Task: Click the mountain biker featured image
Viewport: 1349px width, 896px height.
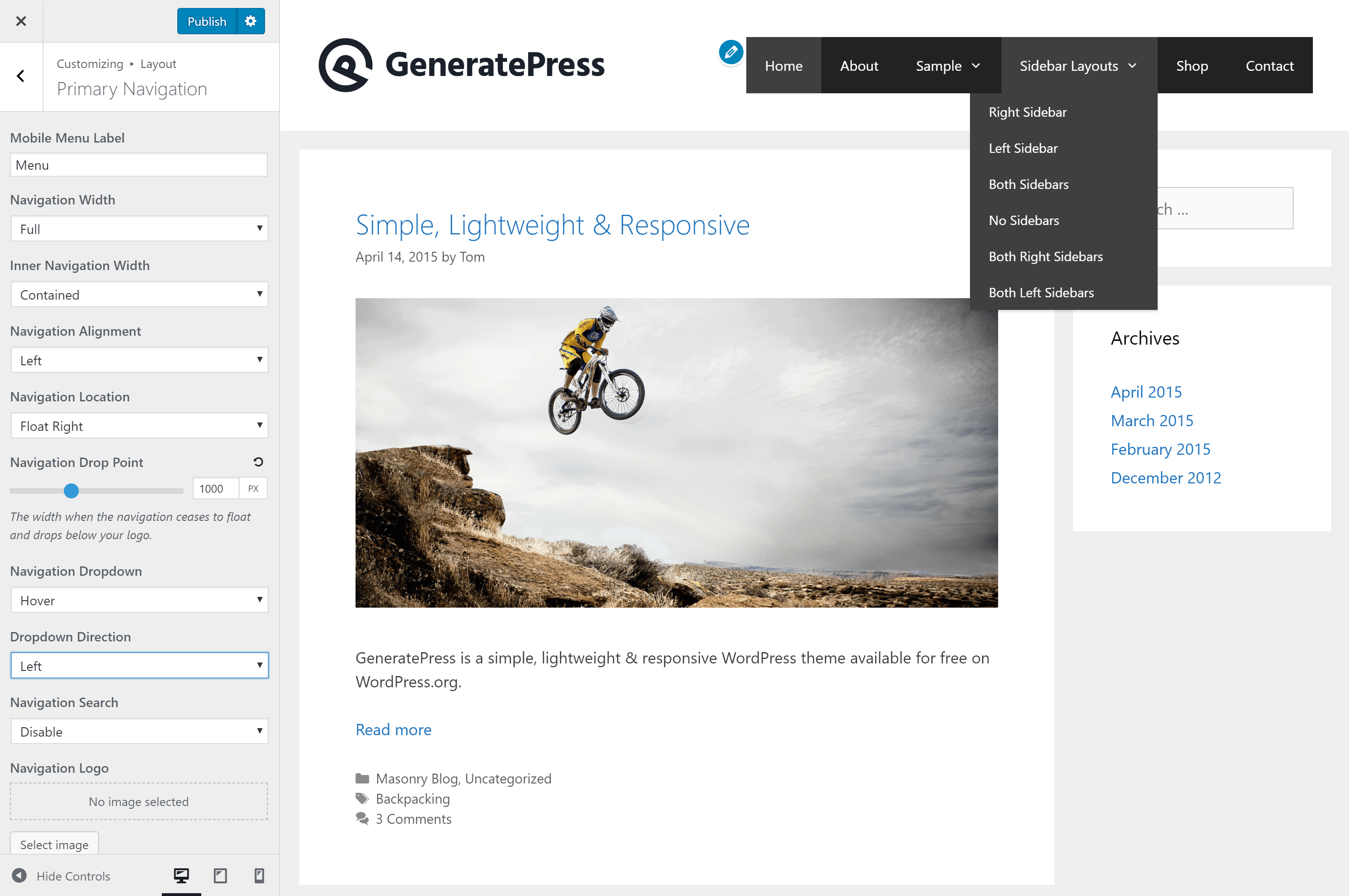Action: [676, 452]
